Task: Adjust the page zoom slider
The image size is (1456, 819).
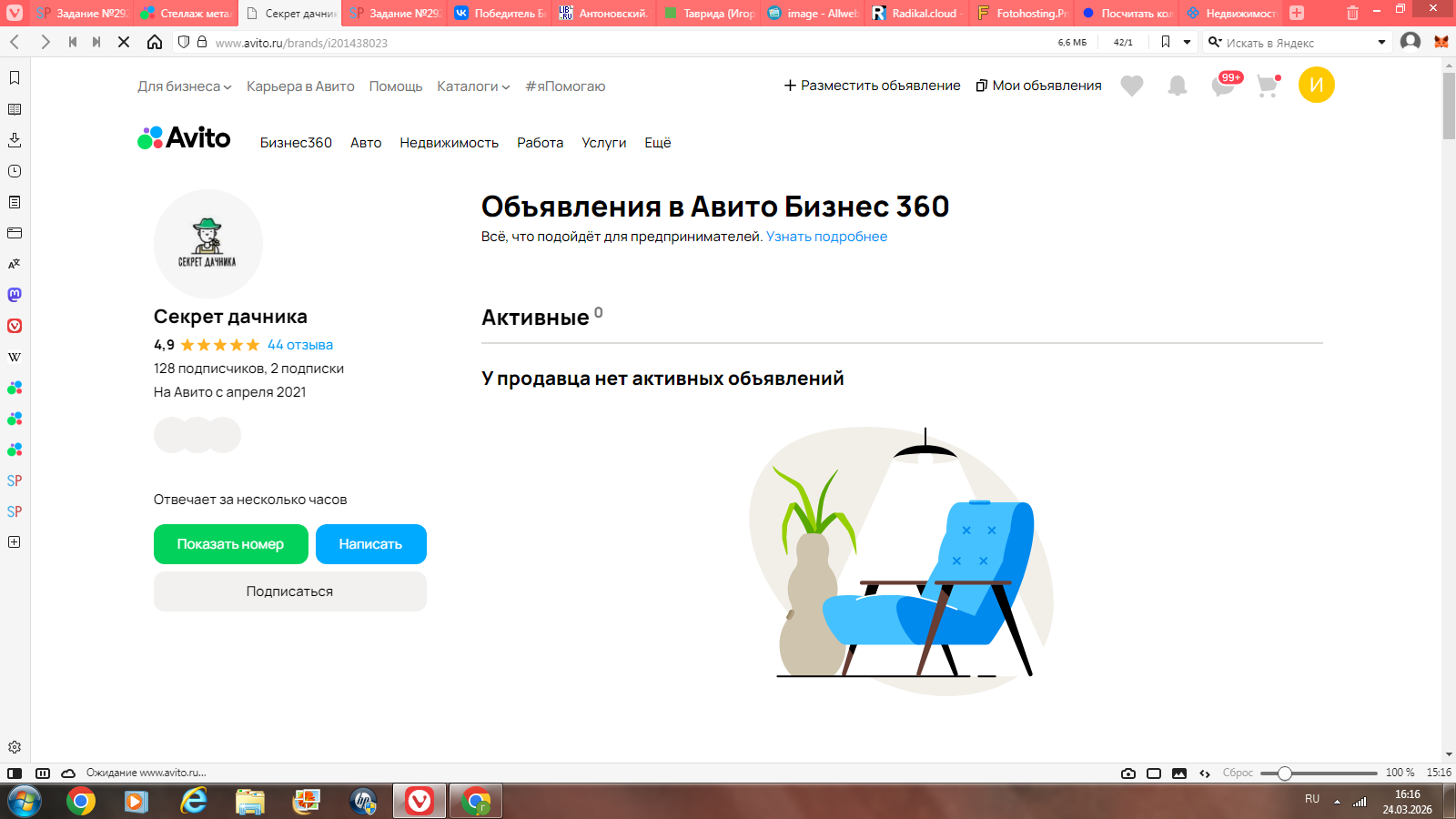Action: click(x=1319, y=773)
